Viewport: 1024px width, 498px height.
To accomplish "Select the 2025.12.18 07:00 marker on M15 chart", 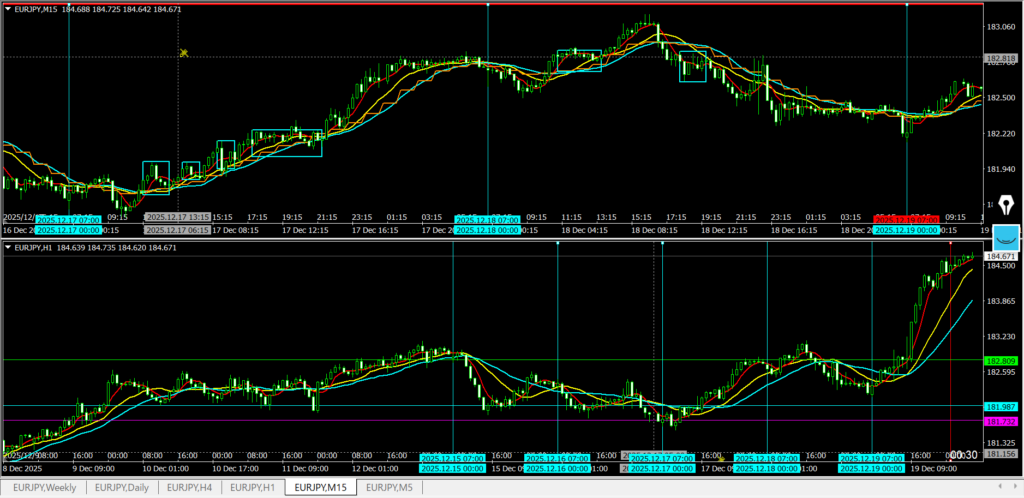I will (487, 219).
